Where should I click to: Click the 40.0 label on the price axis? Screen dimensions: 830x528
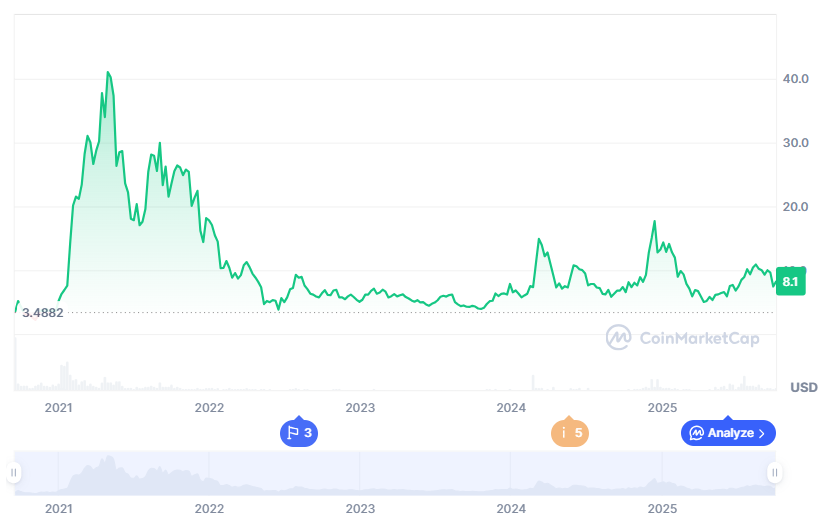click(796, 79)
